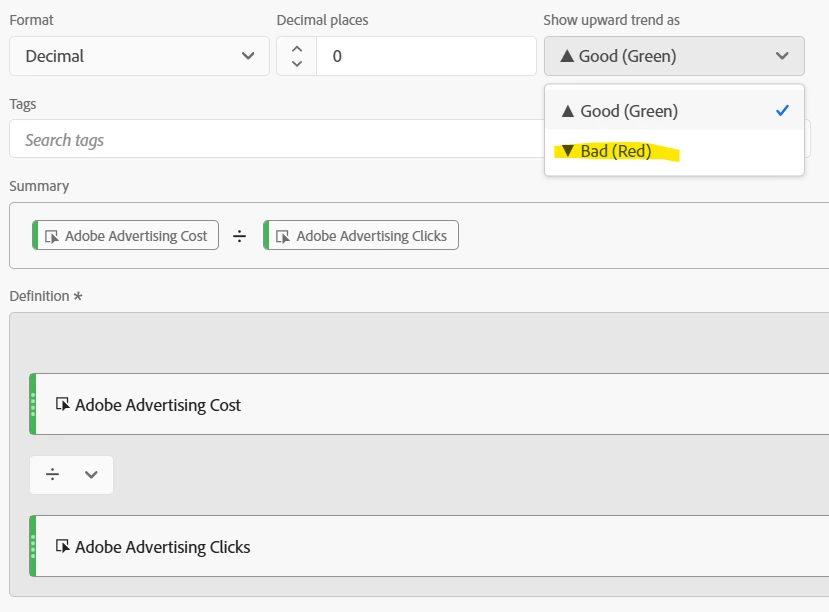Screen dimensions: 829x612
Task: Click metric icon on Summary Cost chip
Action: point(52,236)
